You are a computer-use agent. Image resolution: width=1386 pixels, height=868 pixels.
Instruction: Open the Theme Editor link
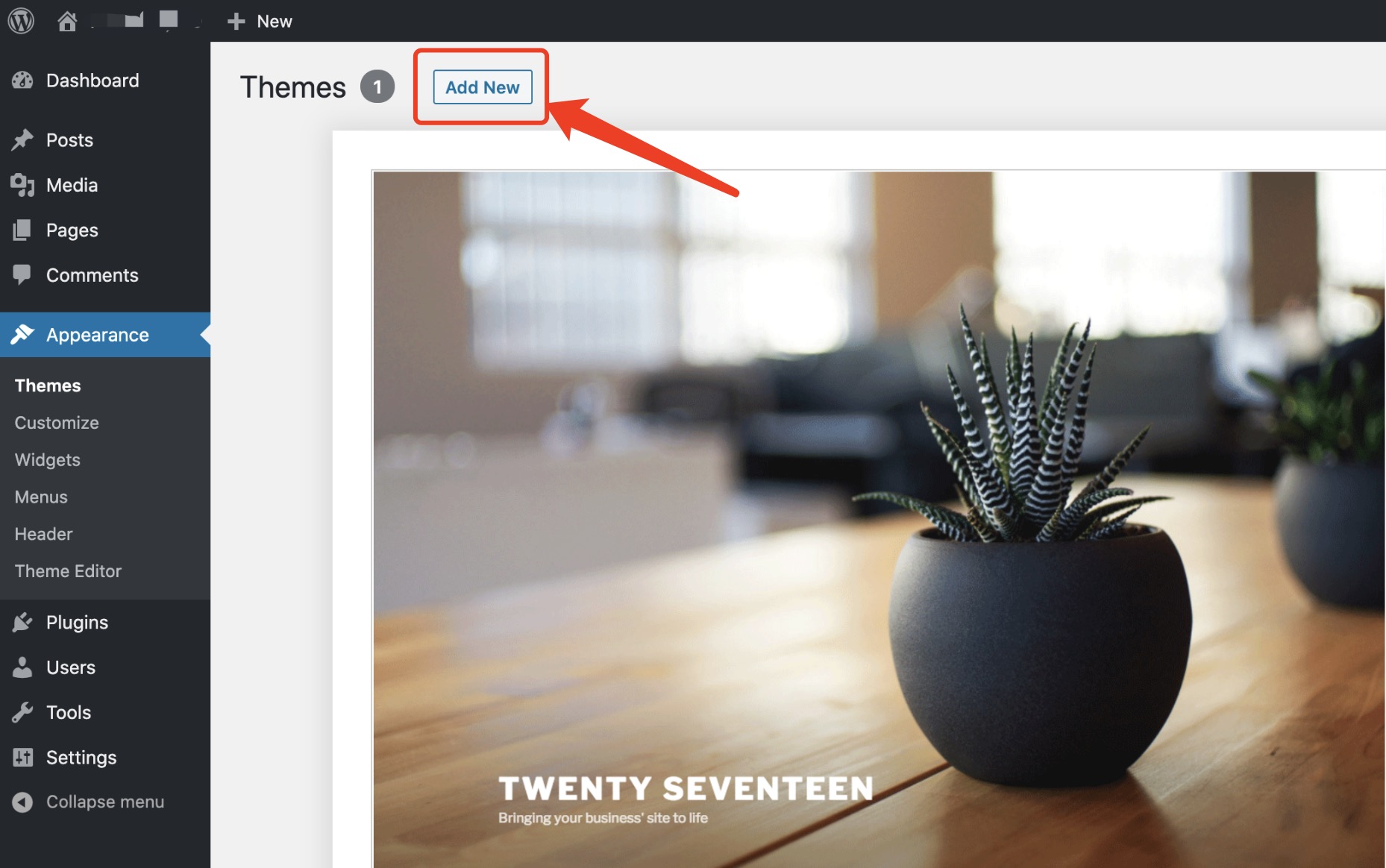pyautogui.click(x=68, y=571)
